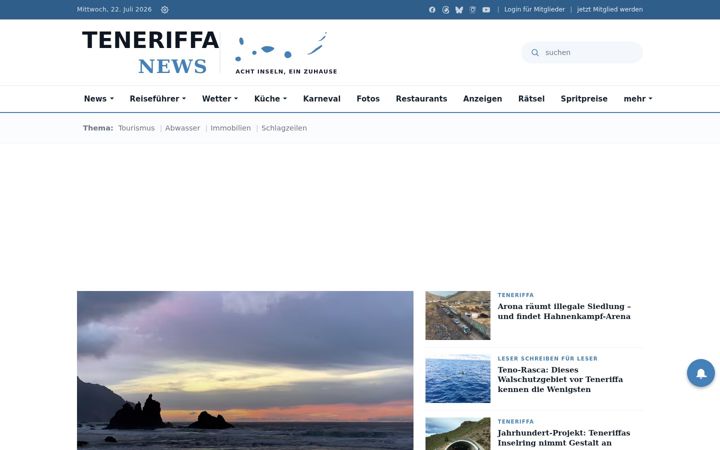Open the Arona illegale Siedlung headline
This screenshot has height=450, width=720.
[564, 311]
